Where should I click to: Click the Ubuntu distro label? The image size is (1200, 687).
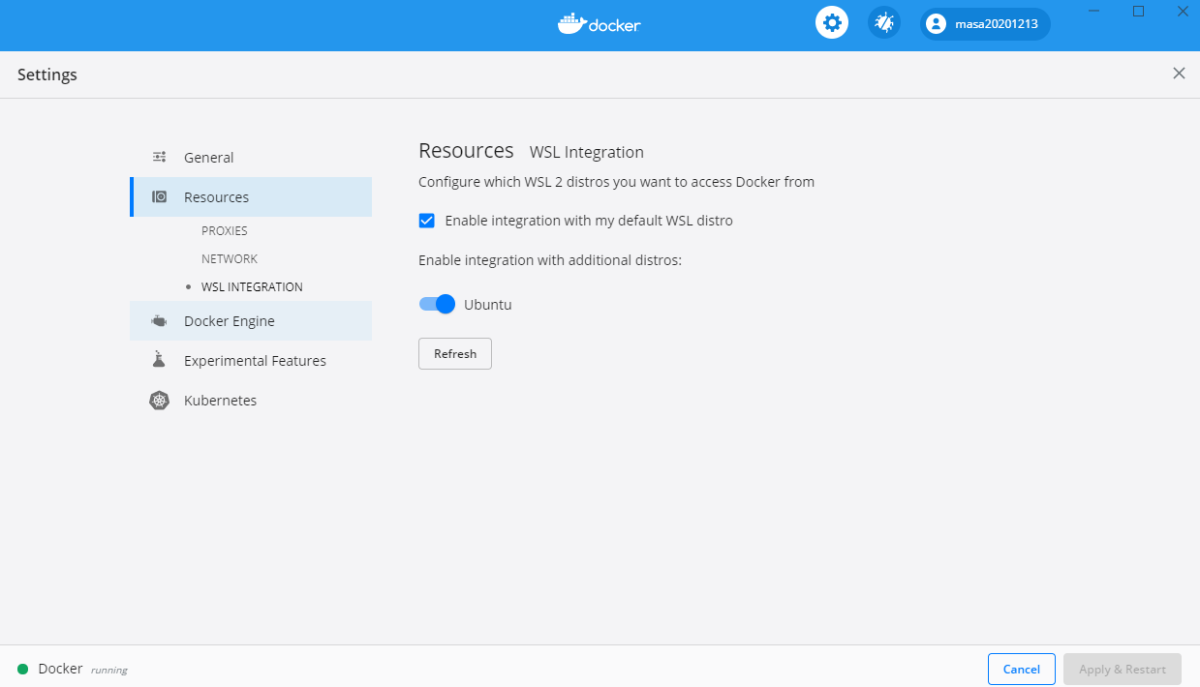click(488, 304)
